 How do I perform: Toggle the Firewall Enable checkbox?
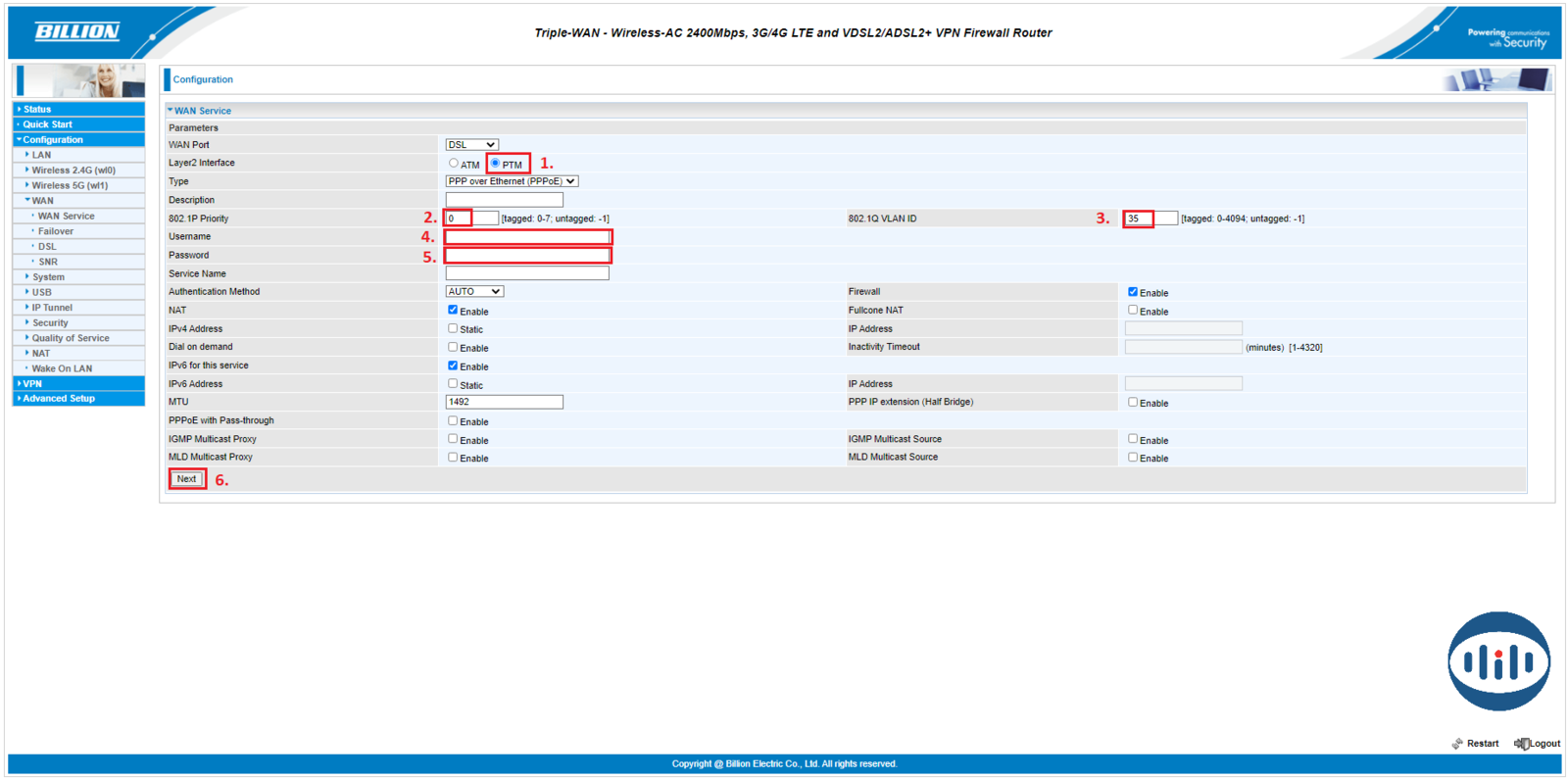click(1133, 292)
